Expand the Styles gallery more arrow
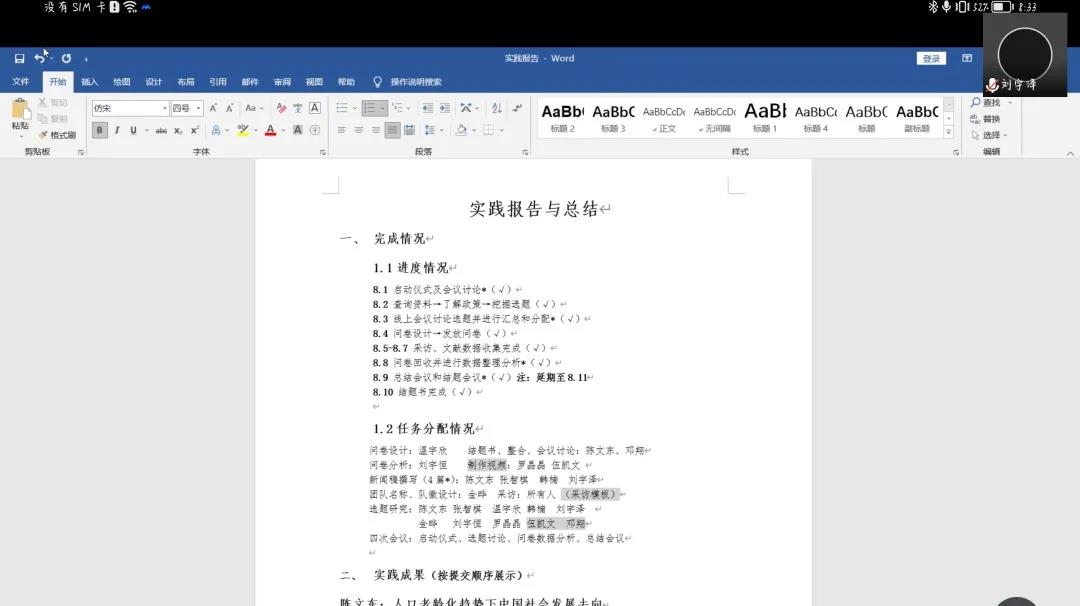Screen dimensions: 1080x606 [948, 133]
